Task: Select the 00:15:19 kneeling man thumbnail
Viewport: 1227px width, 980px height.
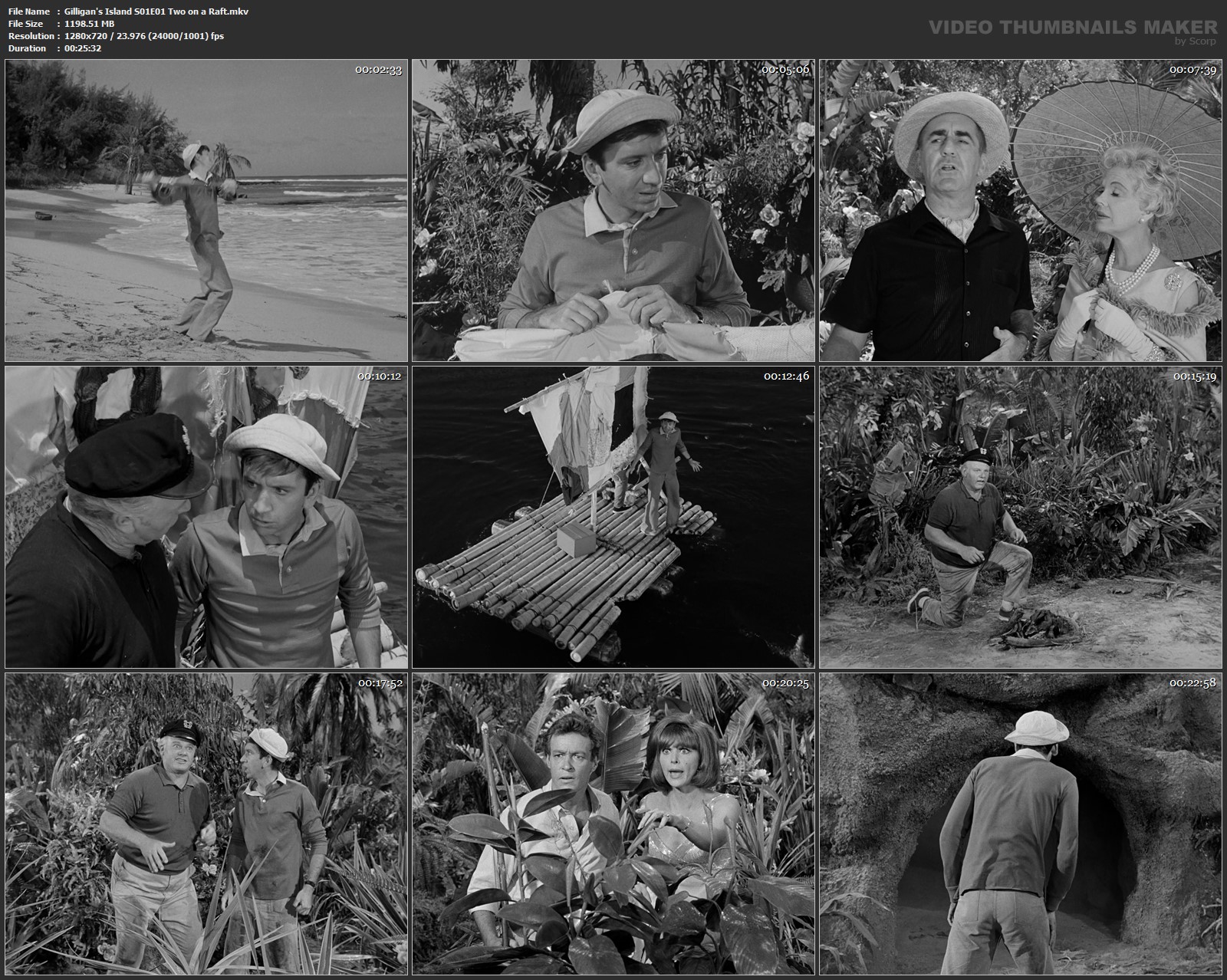Action: pyautogui.click(x=1021, y=517)
